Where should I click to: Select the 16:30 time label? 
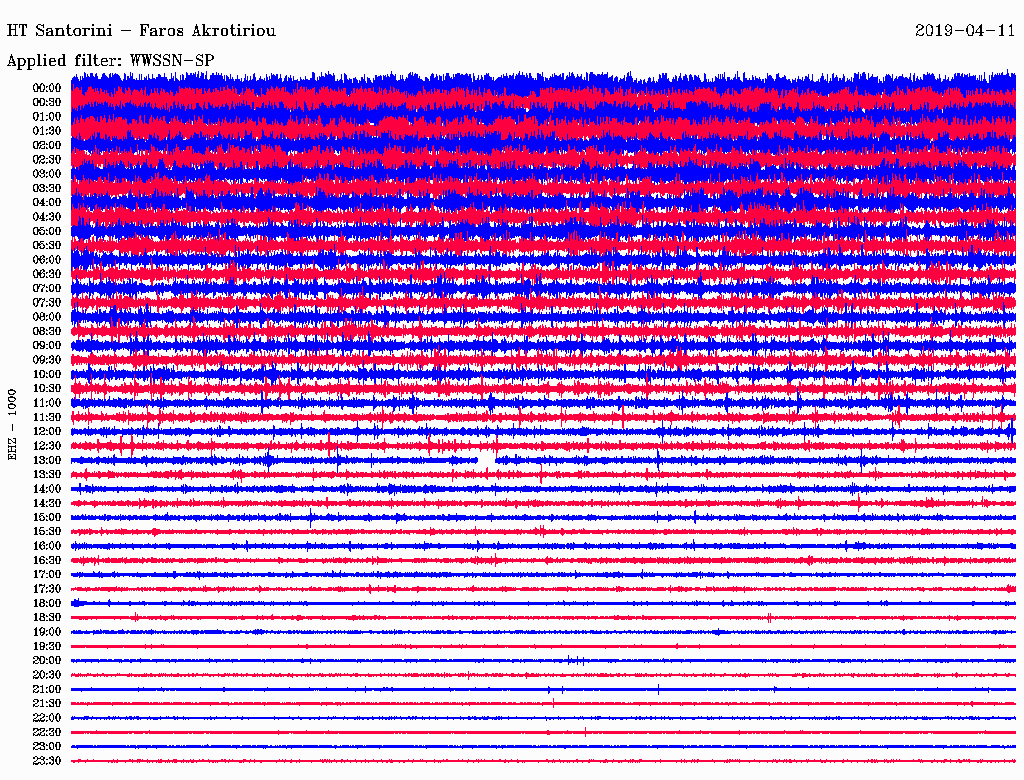47,561
